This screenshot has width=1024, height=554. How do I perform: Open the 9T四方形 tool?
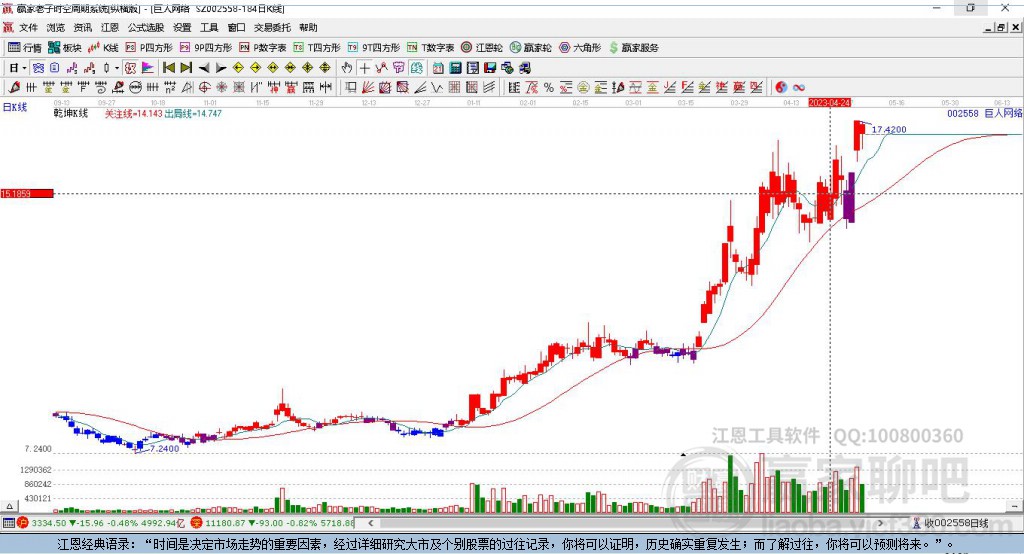pyautogui.click(x=374, y=48)
